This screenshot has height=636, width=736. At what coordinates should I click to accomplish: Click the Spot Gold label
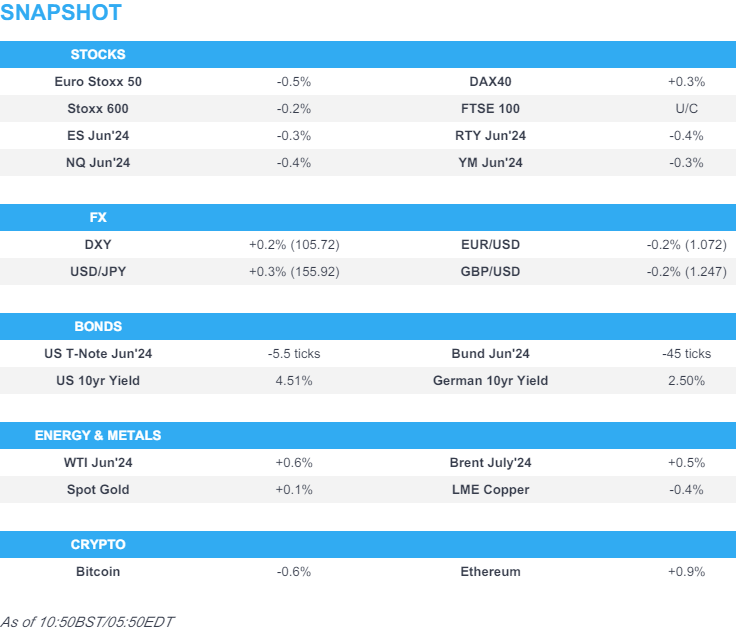click(x=98, y=490)
